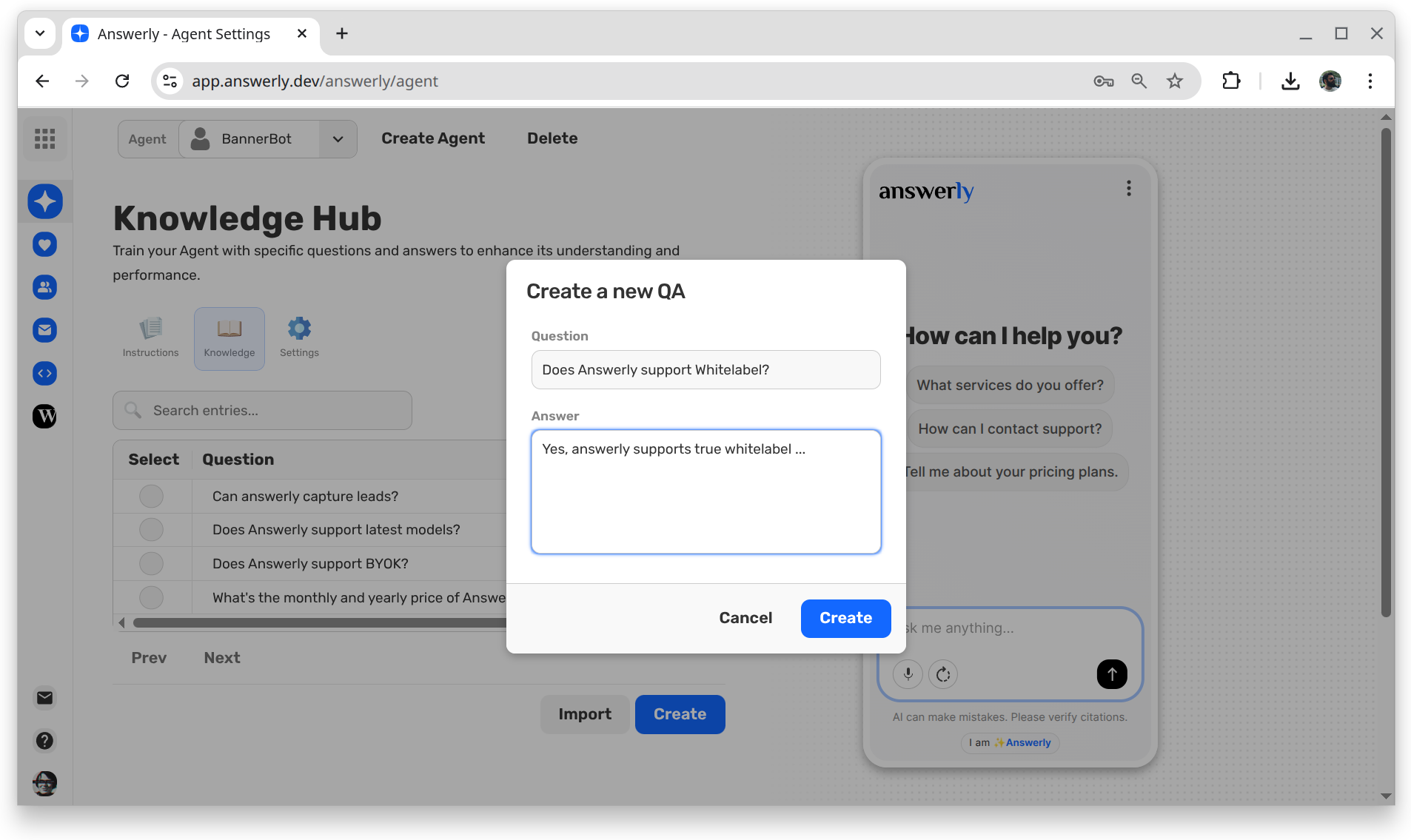Click Create button in the QA dialog
The width and height of the screenshot is (1411, 840).
tap(845, 618)
